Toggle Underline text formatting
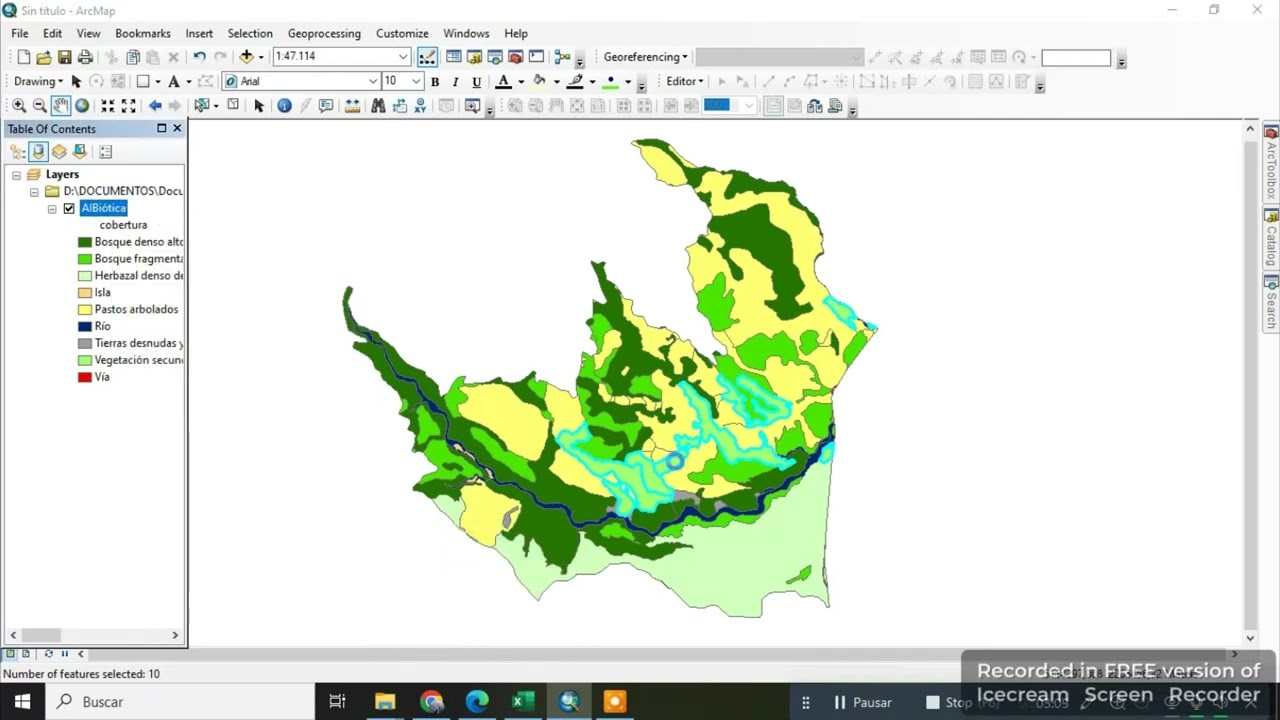Image resolution: width=1280 pixels, height=720 pixels. [x=477, y=82]
